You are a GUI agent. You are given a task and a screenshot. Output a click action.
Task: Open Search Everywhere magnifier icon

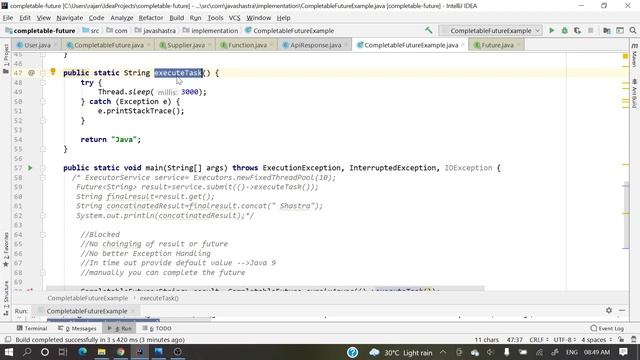(633, 30)
